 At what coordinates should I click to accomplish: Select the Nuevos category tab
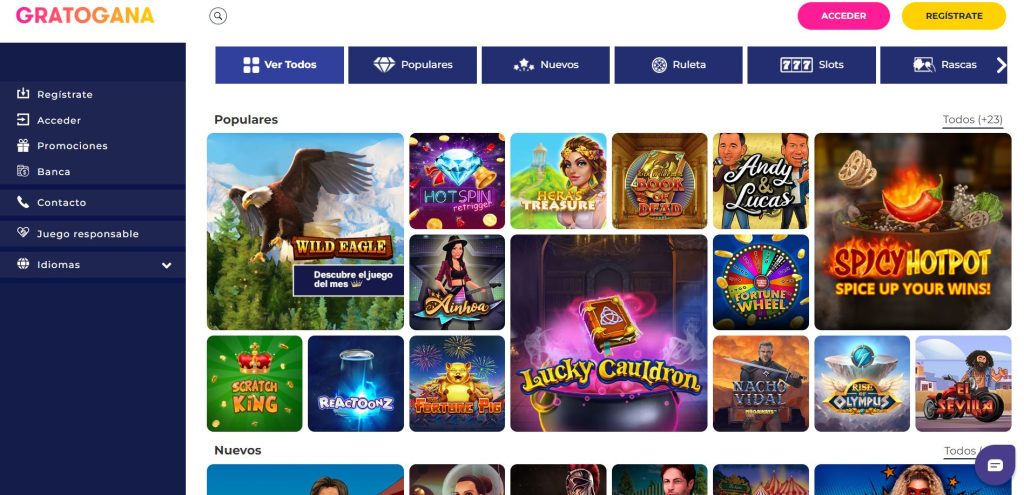545,65
